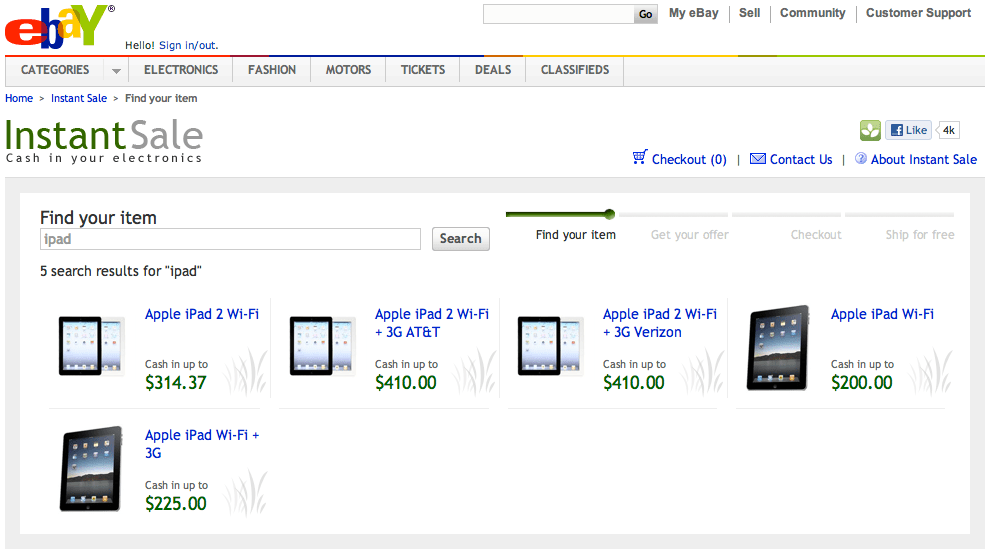Click the envelope Contact Us icon
Image resolution: width=990 pixels, height=553 pixels.
[758, 158]
